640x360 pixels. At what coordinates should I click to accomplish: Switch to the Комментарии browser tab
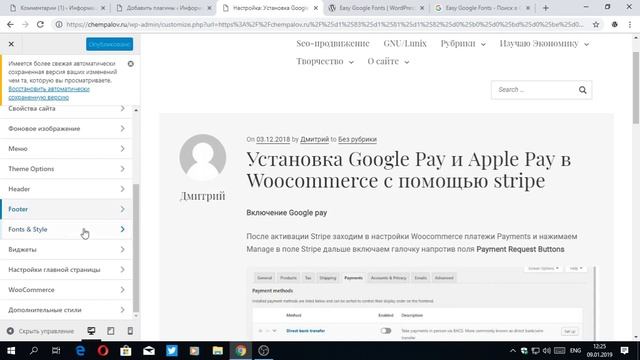pos(57,8)
